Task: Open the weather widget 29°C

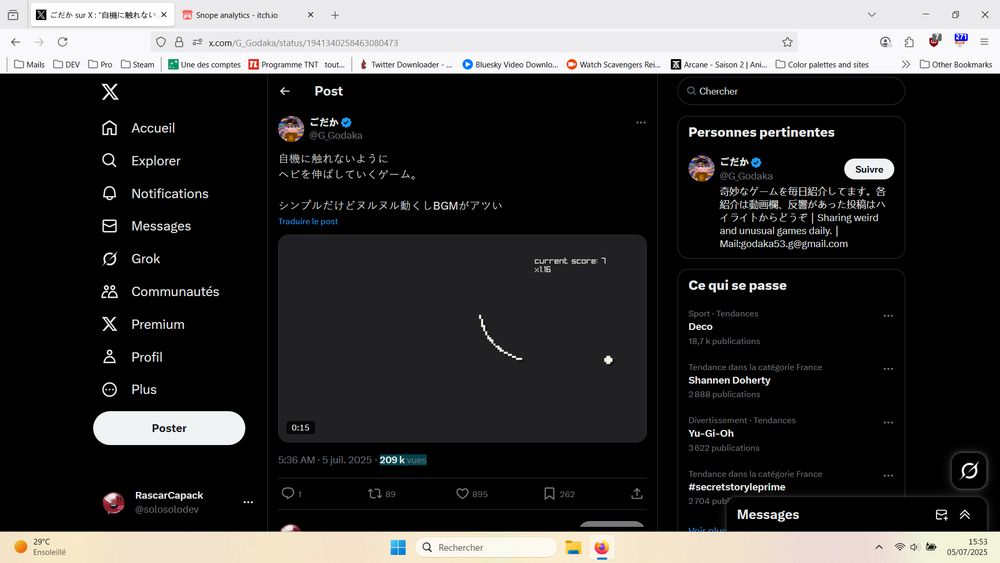Action: pyautogui.click(x=41, y=547)
